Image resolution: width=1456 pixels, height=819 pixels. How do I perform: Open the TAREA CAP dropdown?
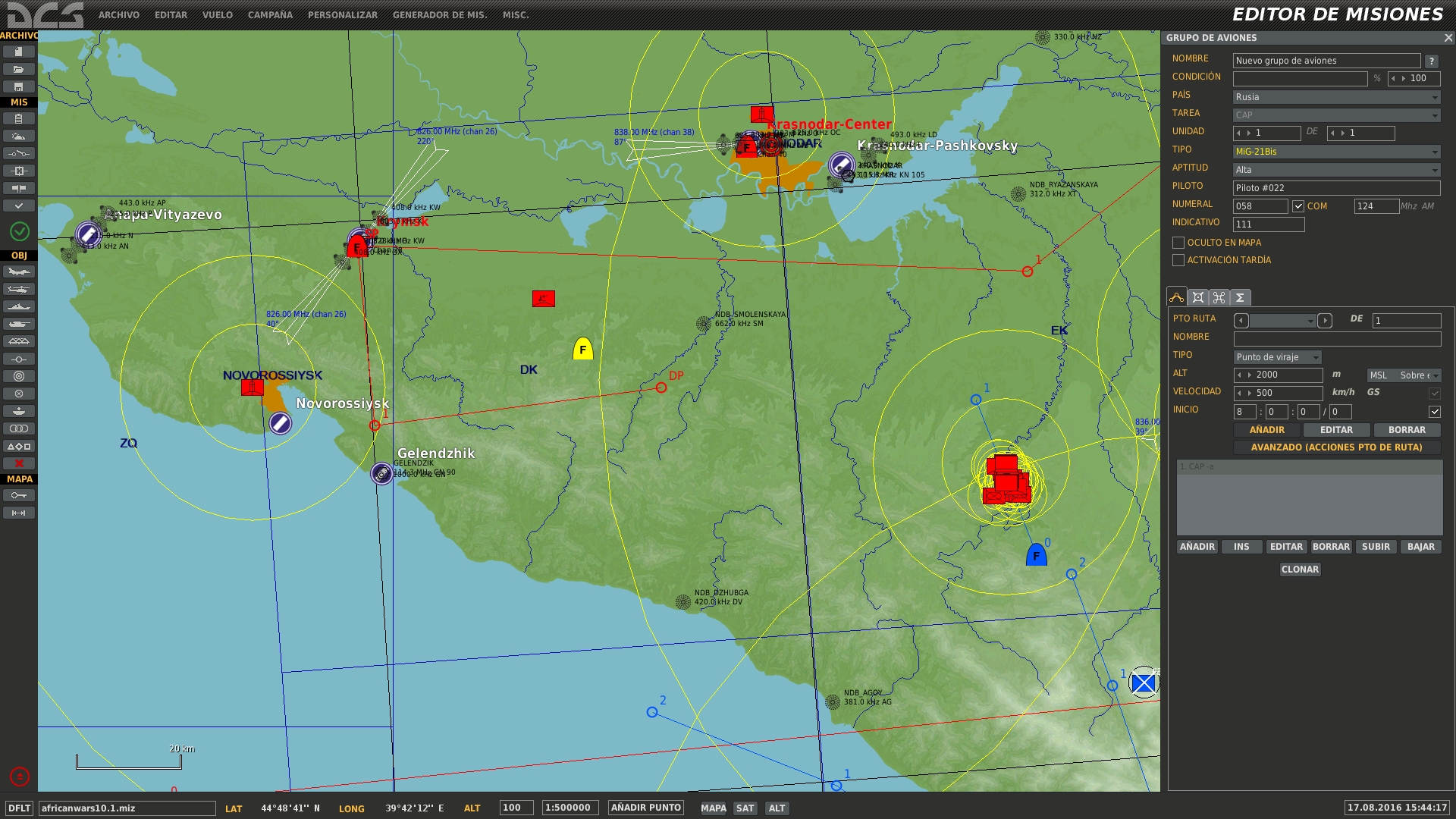pyautogui.click(x=1336, y=115)
